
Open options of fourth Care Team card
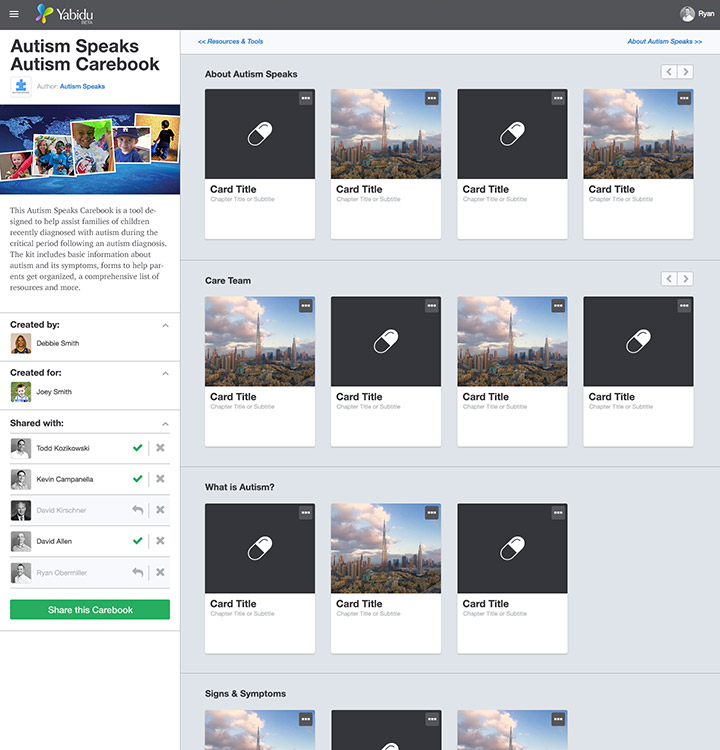[684, 306]
